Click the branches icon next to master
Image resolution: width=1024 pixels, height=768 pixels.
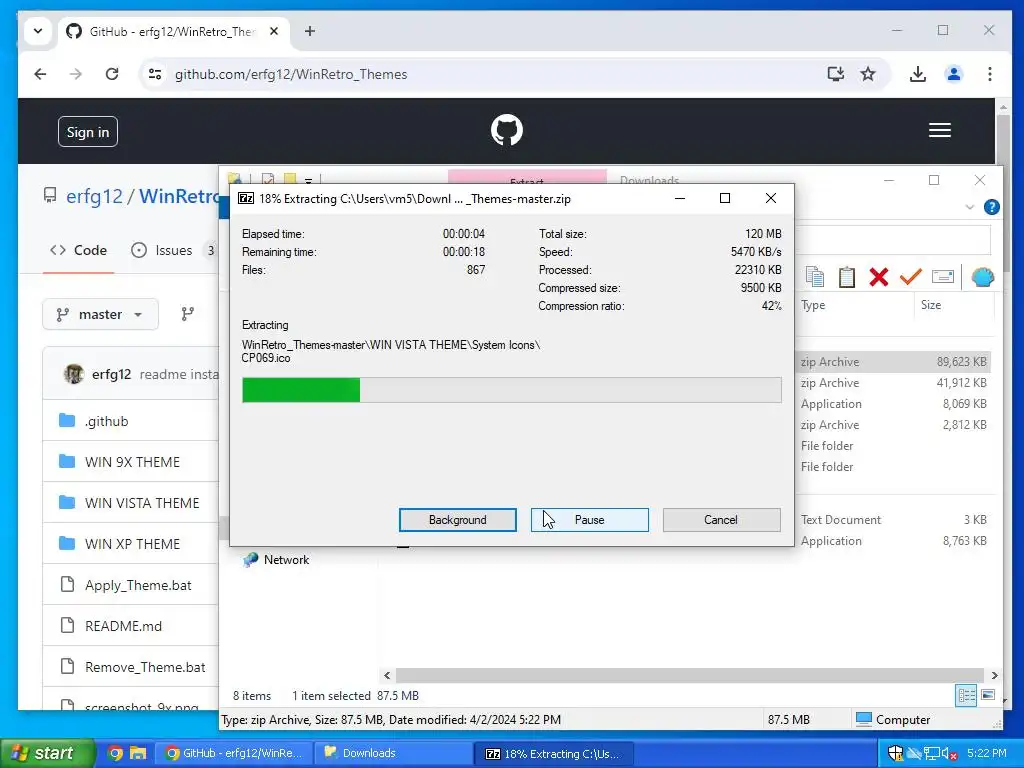187,314
